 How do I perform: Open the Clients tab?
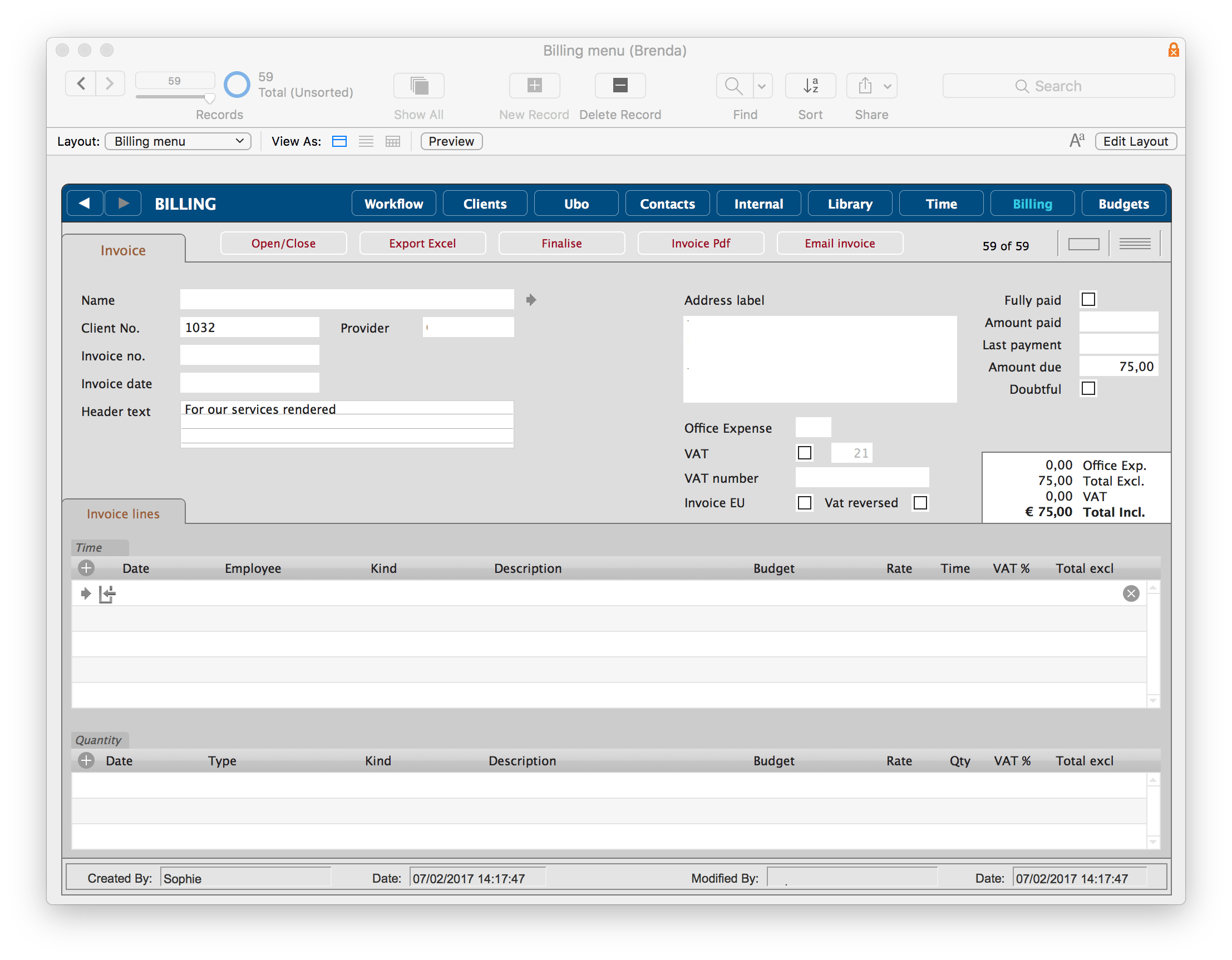click(x=485, y=204)
